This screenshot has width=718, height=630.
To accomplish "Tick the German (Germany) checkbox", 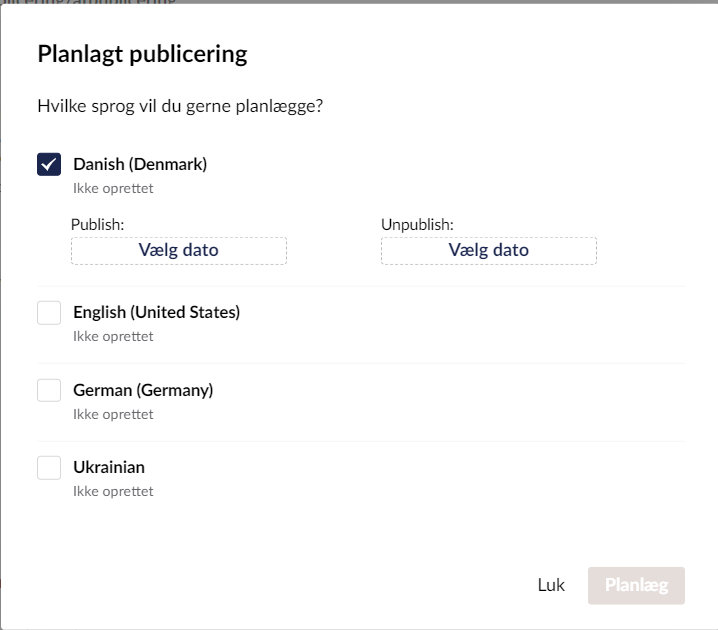I will [x=49, y=390].
